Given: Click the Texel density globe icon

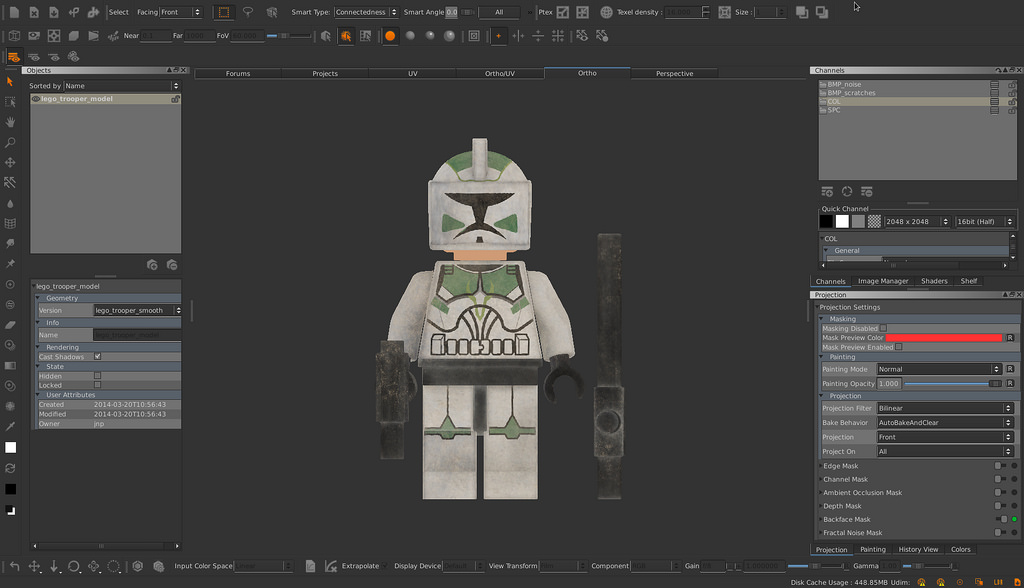Looking at the screenshot, I should [606, 12].
